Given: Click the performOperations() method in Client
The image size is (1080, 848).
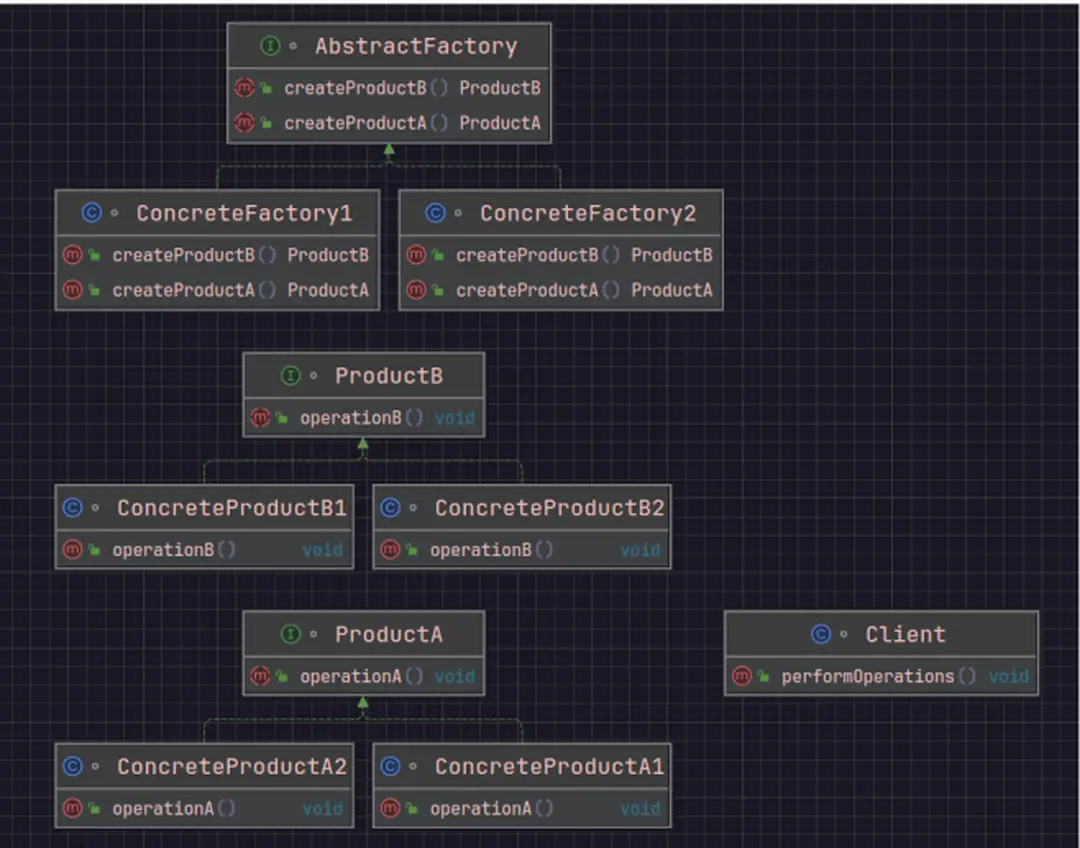Looking at the screenshot, I should 867,677.
